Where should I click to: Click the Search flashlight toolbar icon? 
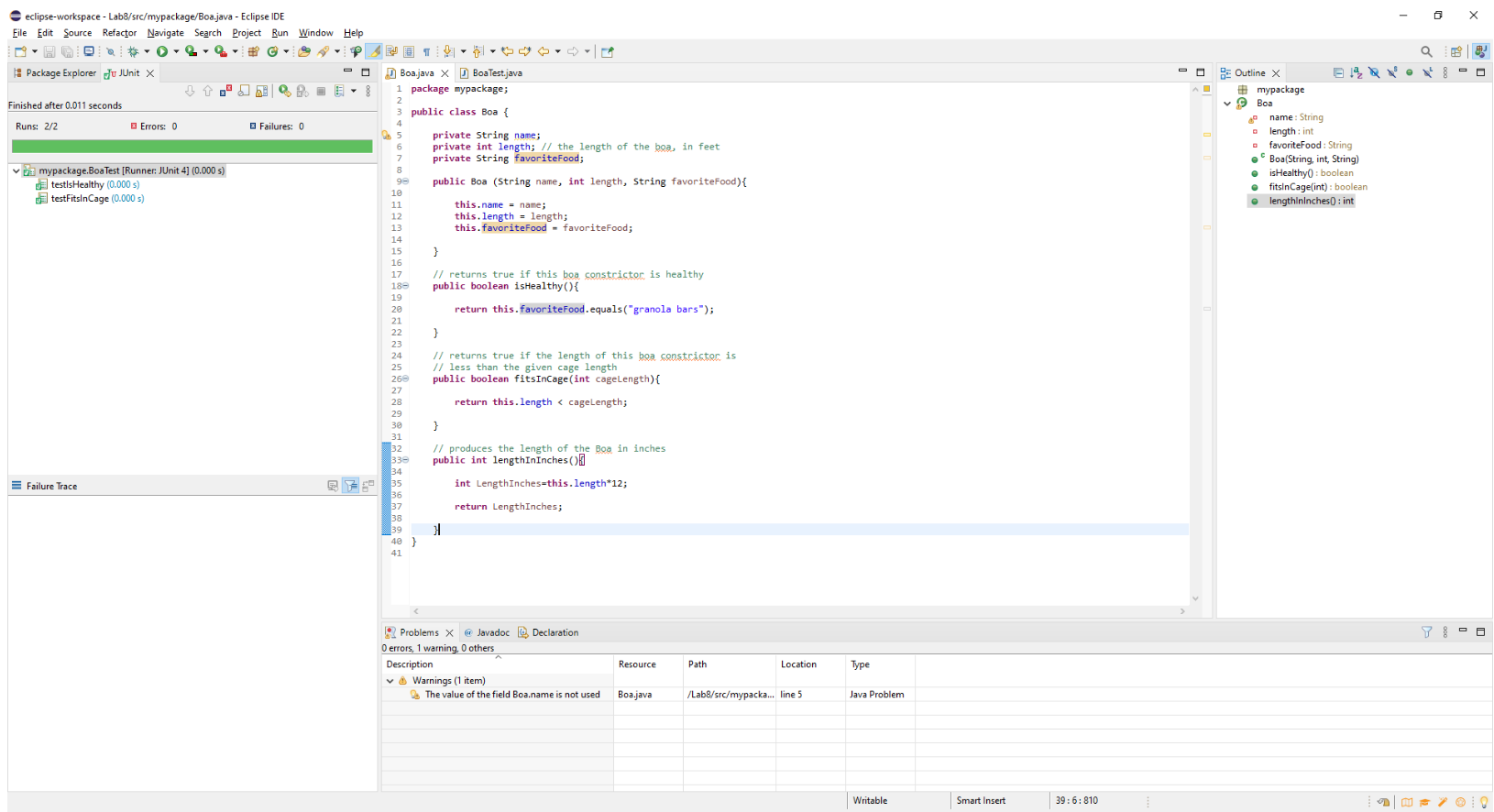coord(323,51)
